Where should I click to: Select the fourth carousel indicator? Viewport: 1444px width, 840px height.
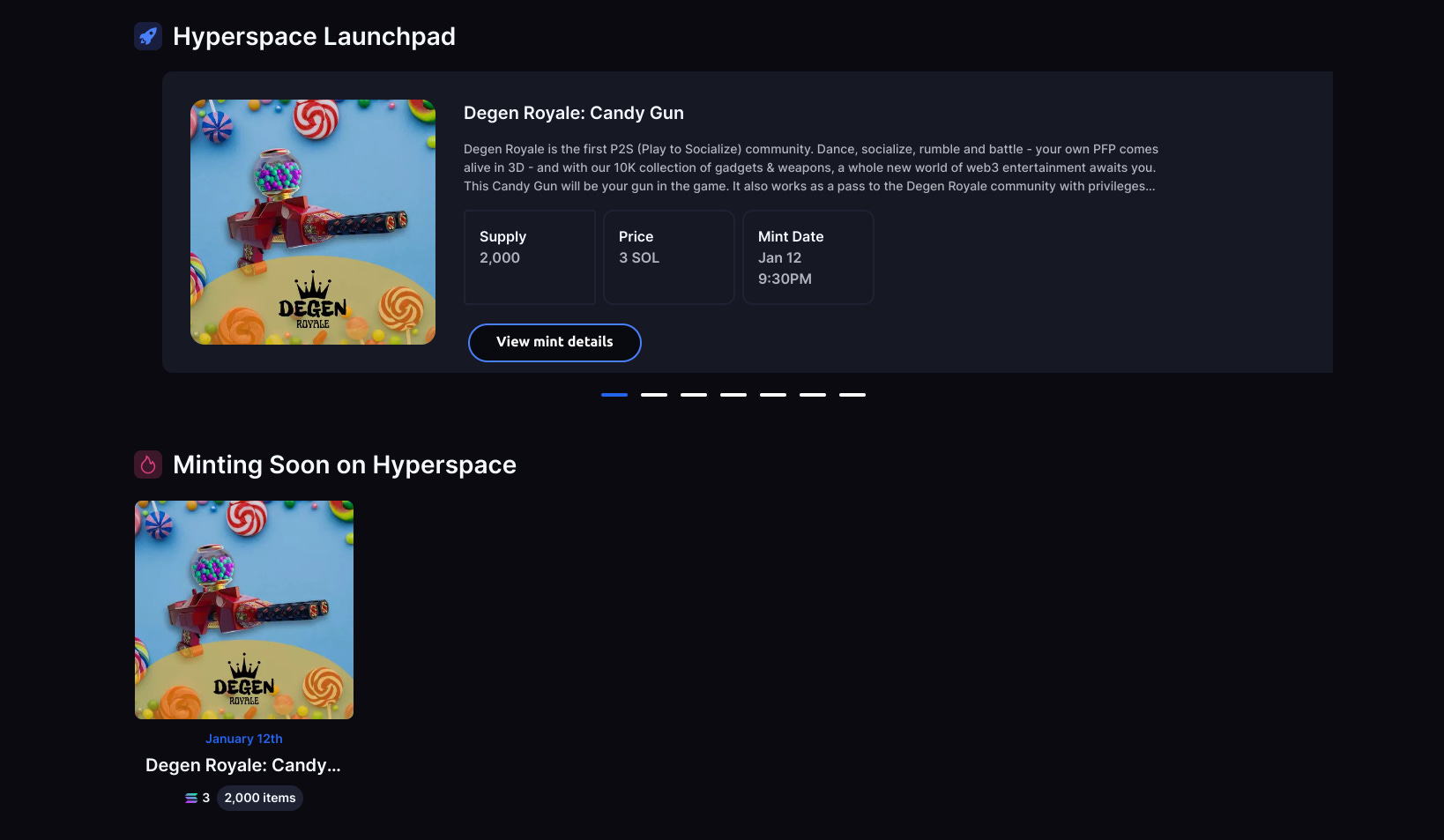coord(733,395)
